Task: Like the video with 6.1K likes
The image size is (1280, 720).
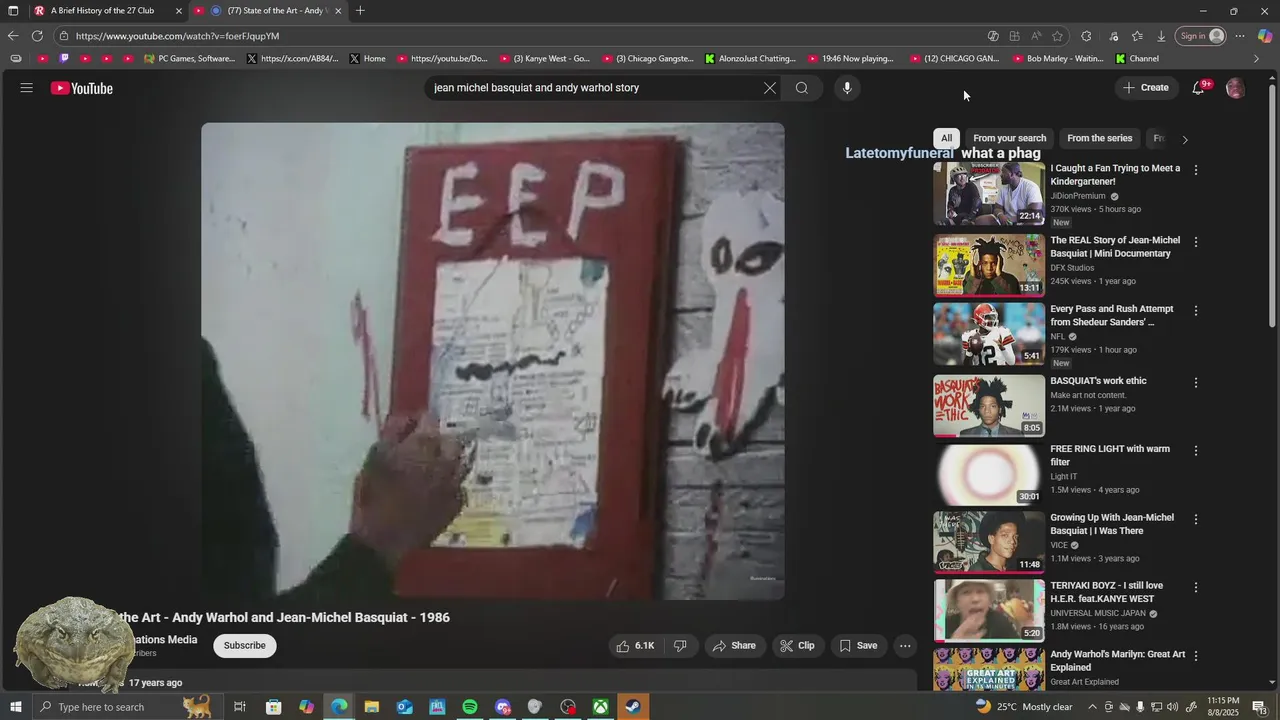Action: (635, 646)
